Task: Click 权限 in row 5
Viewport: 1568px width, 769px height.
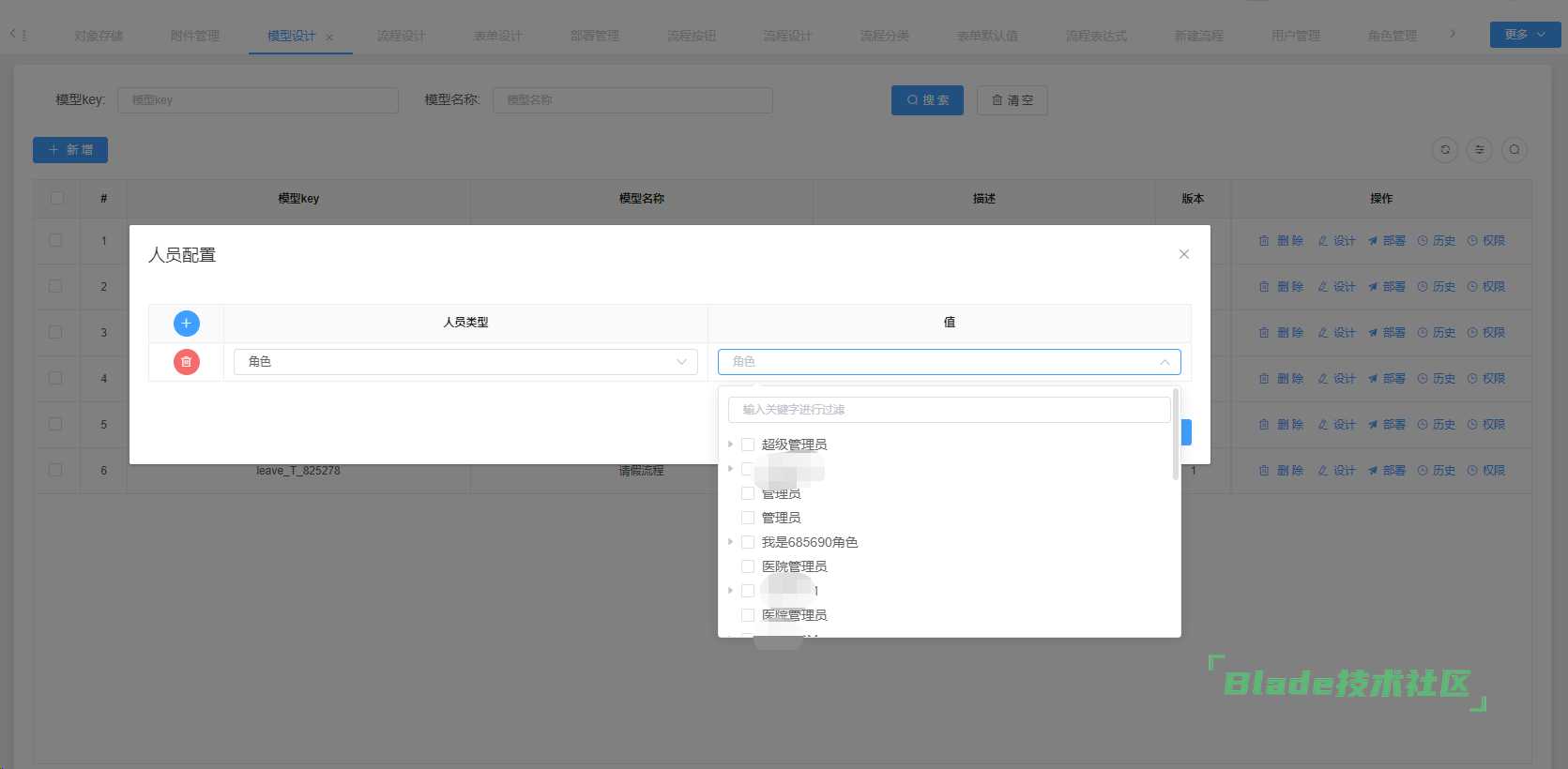Action: tap(1485, 425)
